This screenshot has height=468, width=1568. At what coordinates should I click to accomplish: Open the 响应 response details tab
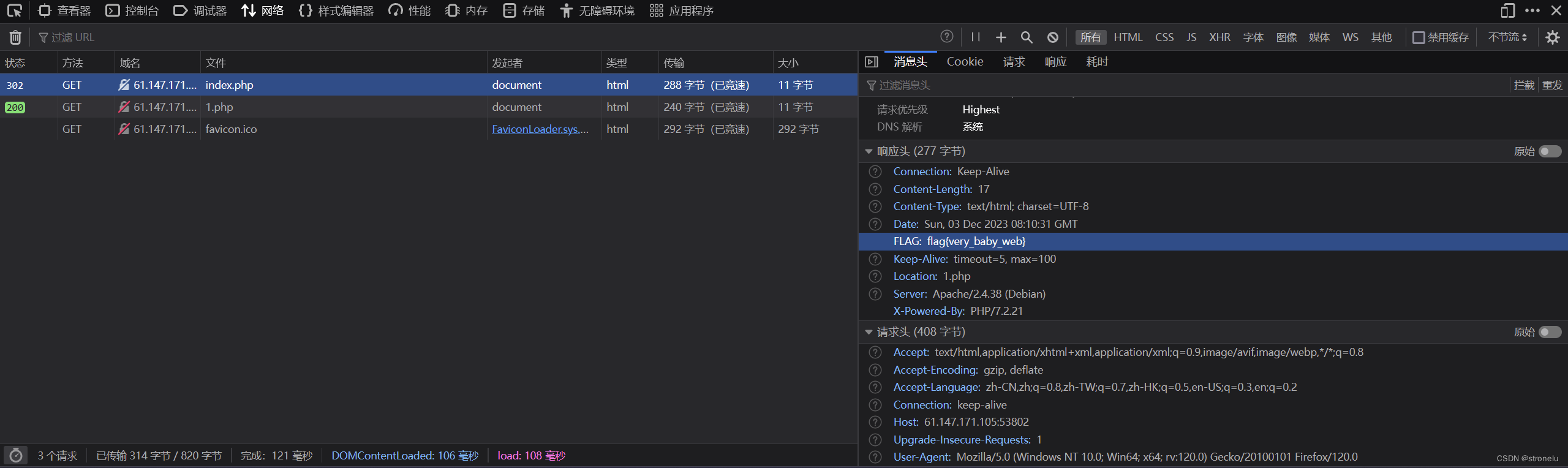point(1055,62)
